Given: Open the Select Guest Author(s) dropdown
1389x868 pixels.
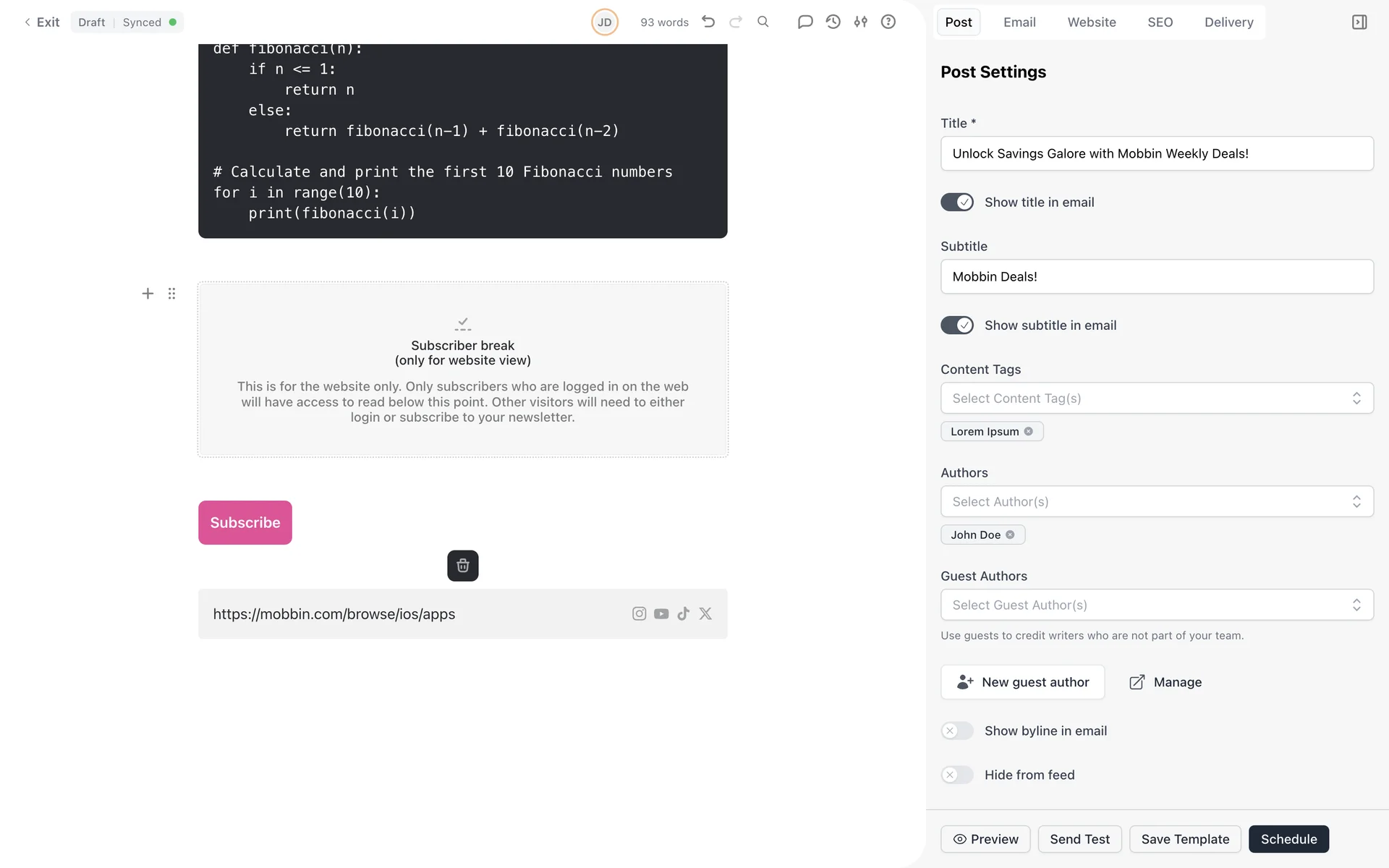Looking at the screenshot, I should pos(1156,605).
